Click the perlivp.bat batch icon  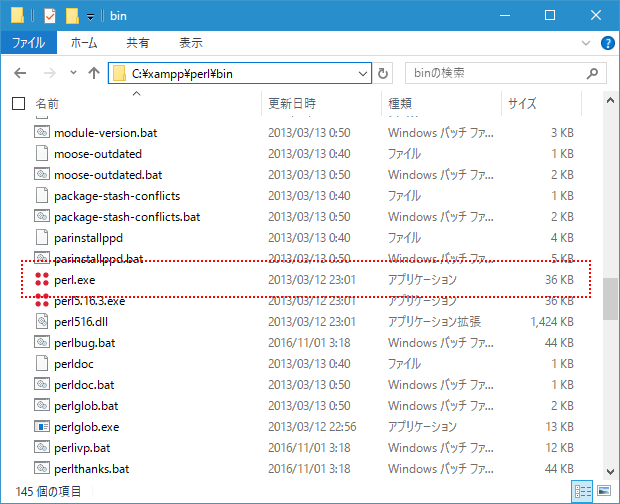click(x=42, y=447)
